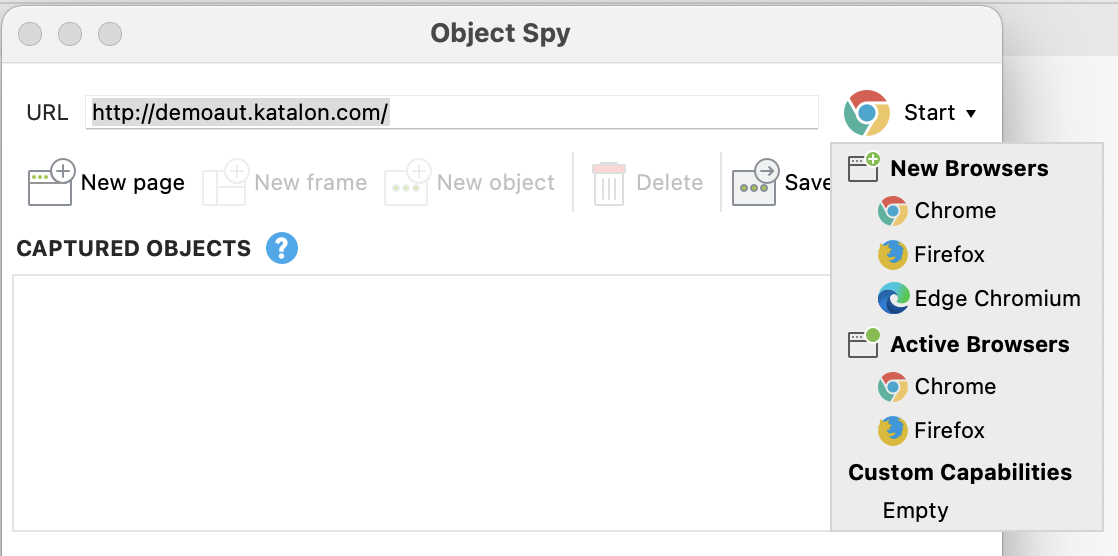Click inside the Captured Objects list area
This screenshot has width=1118, height=556.
click(x=422, y=403)
